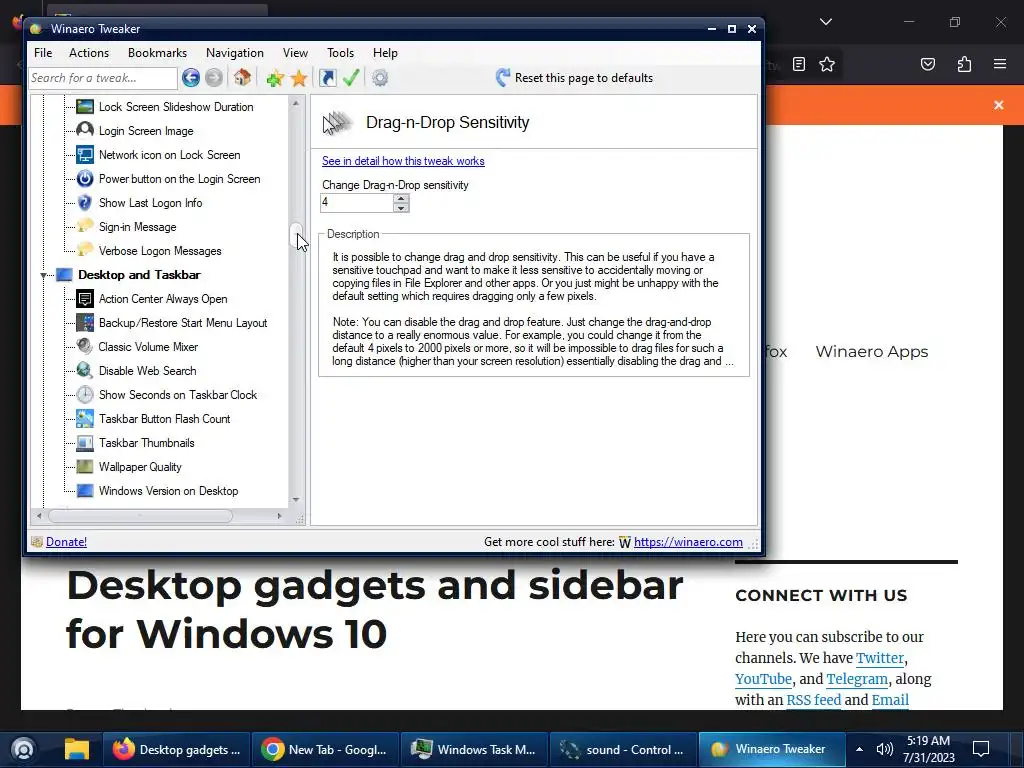Close the orange notification bar in Firefox

[x=999, y=104]
